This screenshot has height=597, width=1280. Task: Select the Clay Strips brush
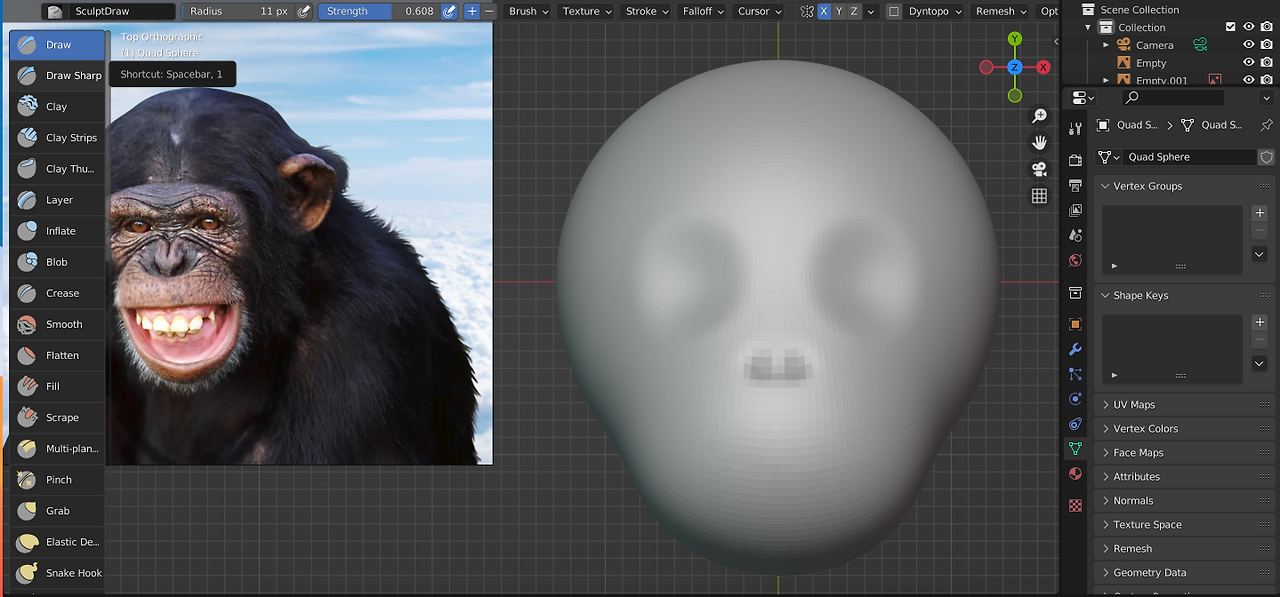58,138
